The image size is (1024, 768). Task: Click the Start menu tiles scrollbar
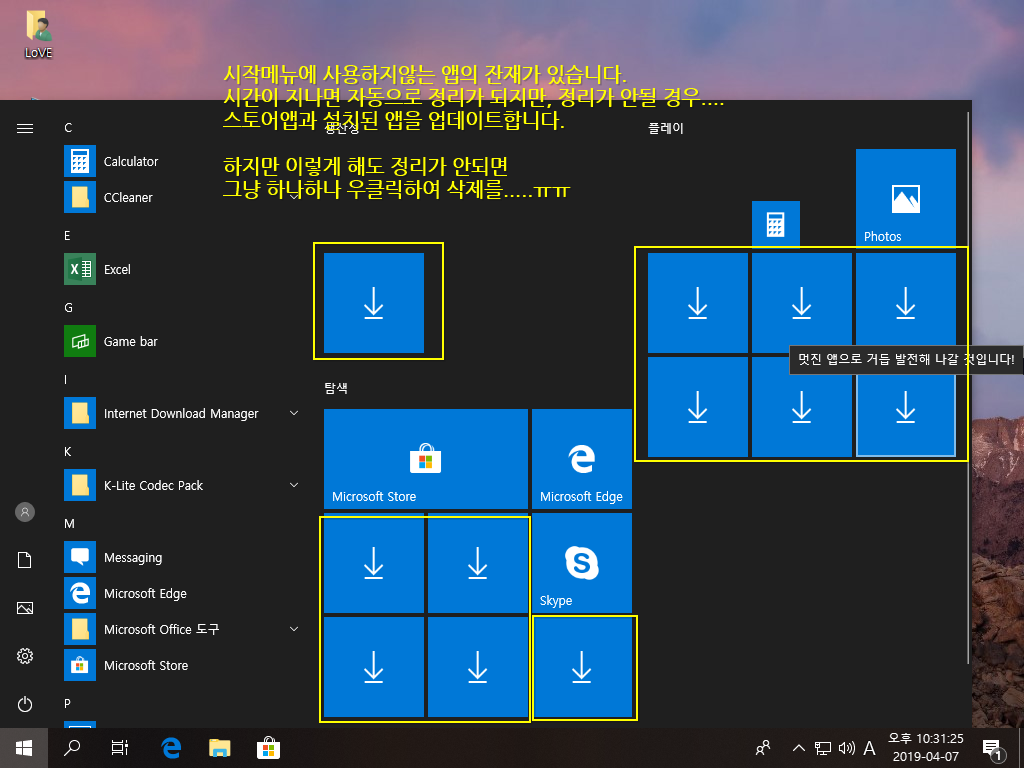[968, 388]
